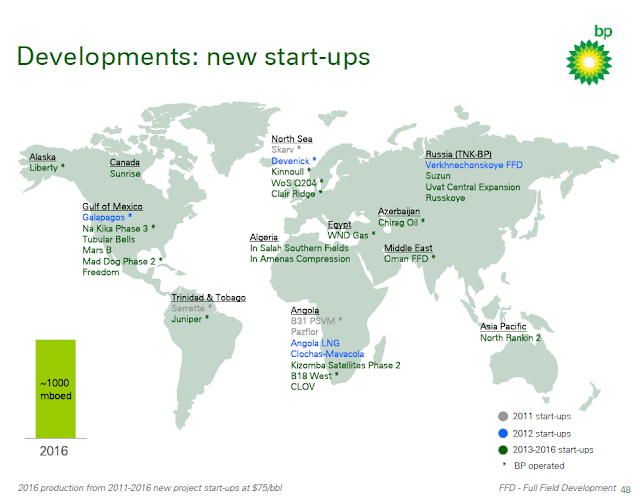The height and width of the screenshot is (499, 640).
Task: Click the blue 'Angola LNG' label
Action: click(x=315, y=343)
